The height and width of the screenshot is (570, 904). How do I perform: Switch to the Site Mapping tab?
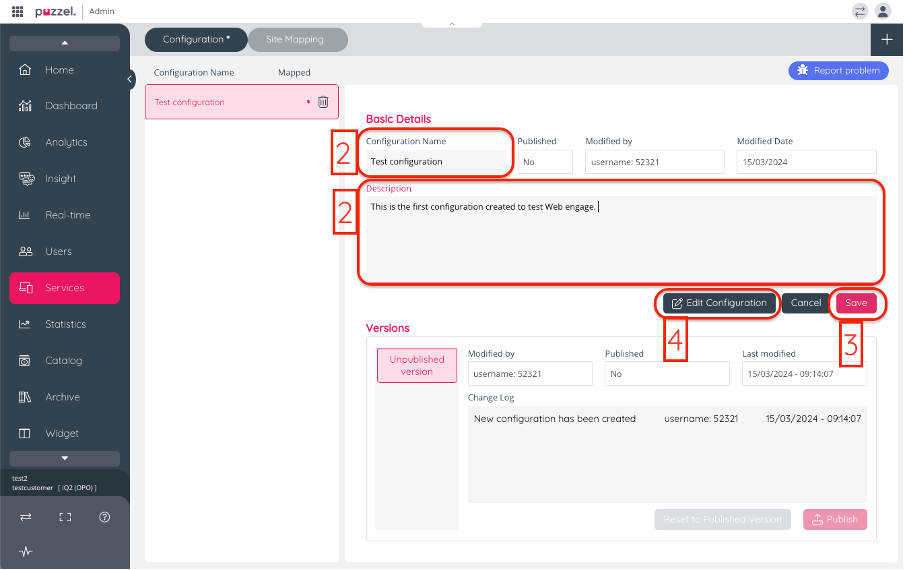pos(295,40)
